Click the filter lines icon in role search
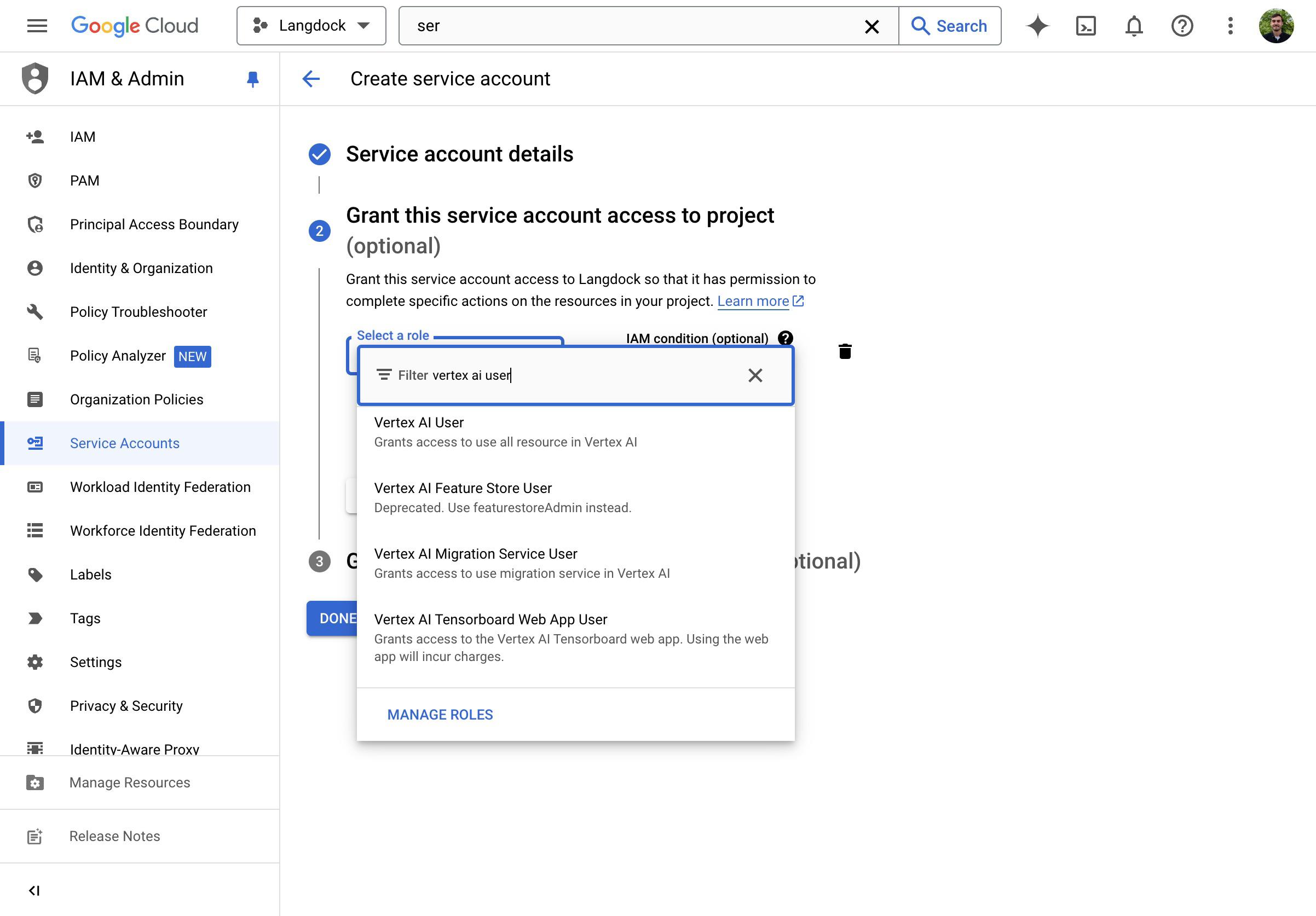Screen dimensions: 1316x916 [384, 375]
